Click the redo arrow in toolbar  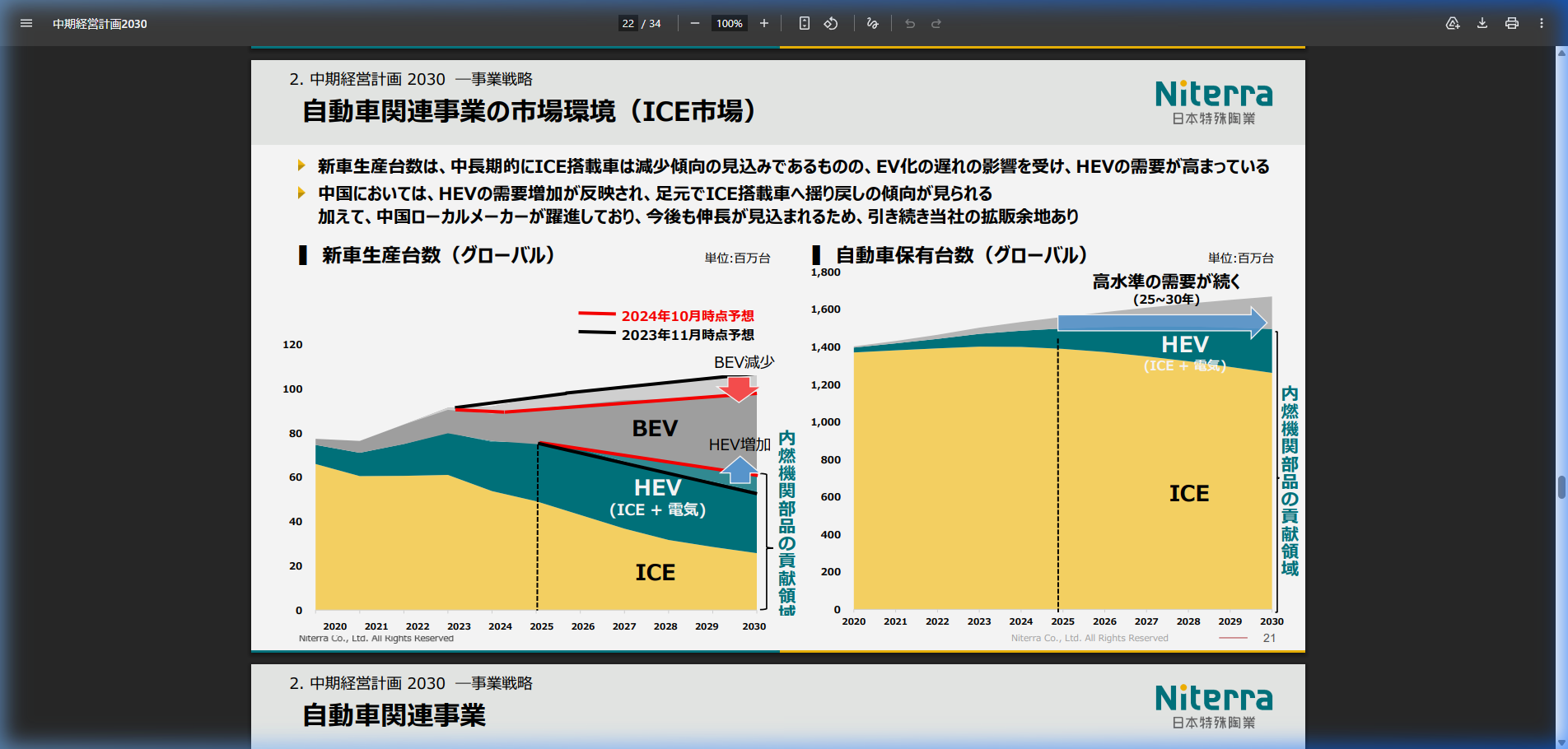point(936,23)
